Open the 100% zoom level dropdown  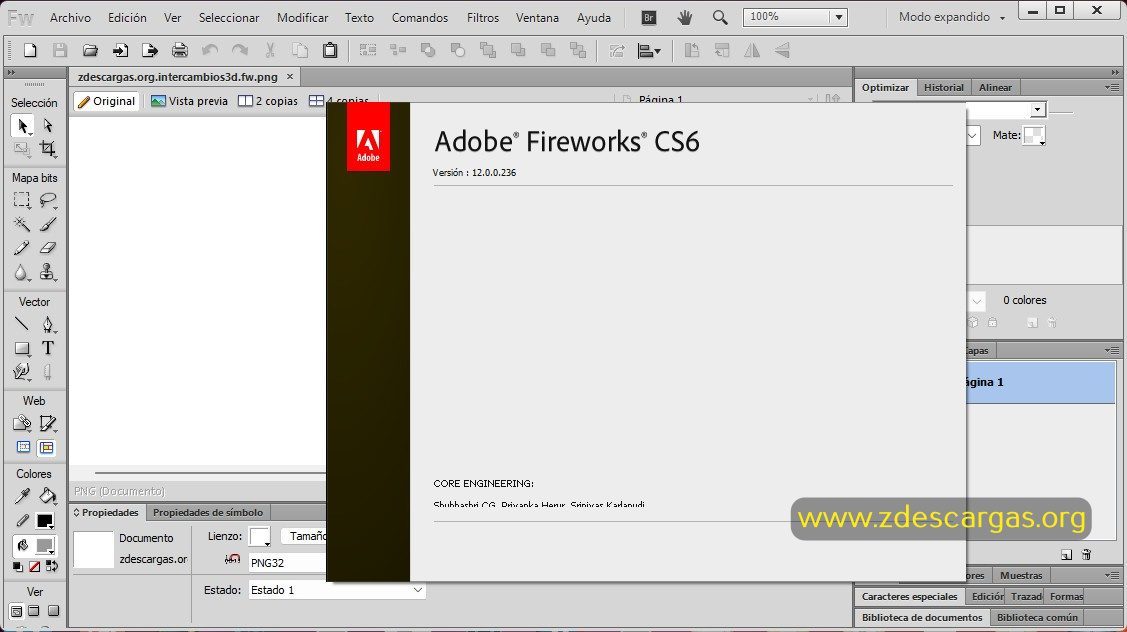(838, 17)
